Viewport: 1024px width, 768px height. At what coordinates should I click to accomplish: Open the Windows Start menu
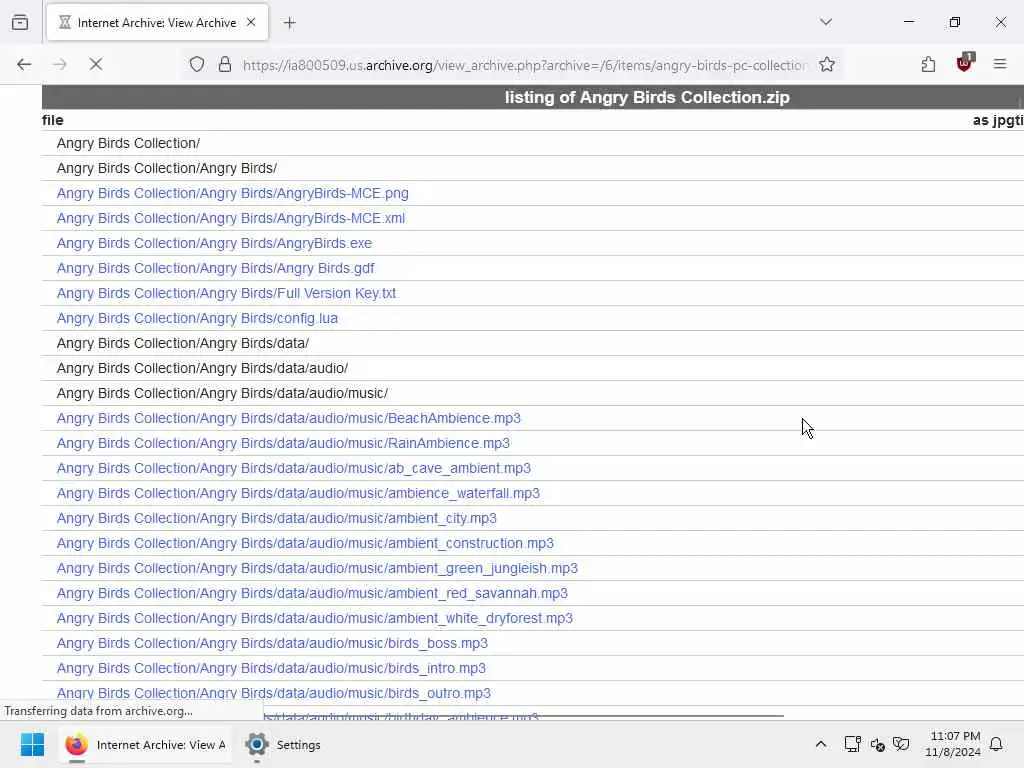[x=32, y=744]
